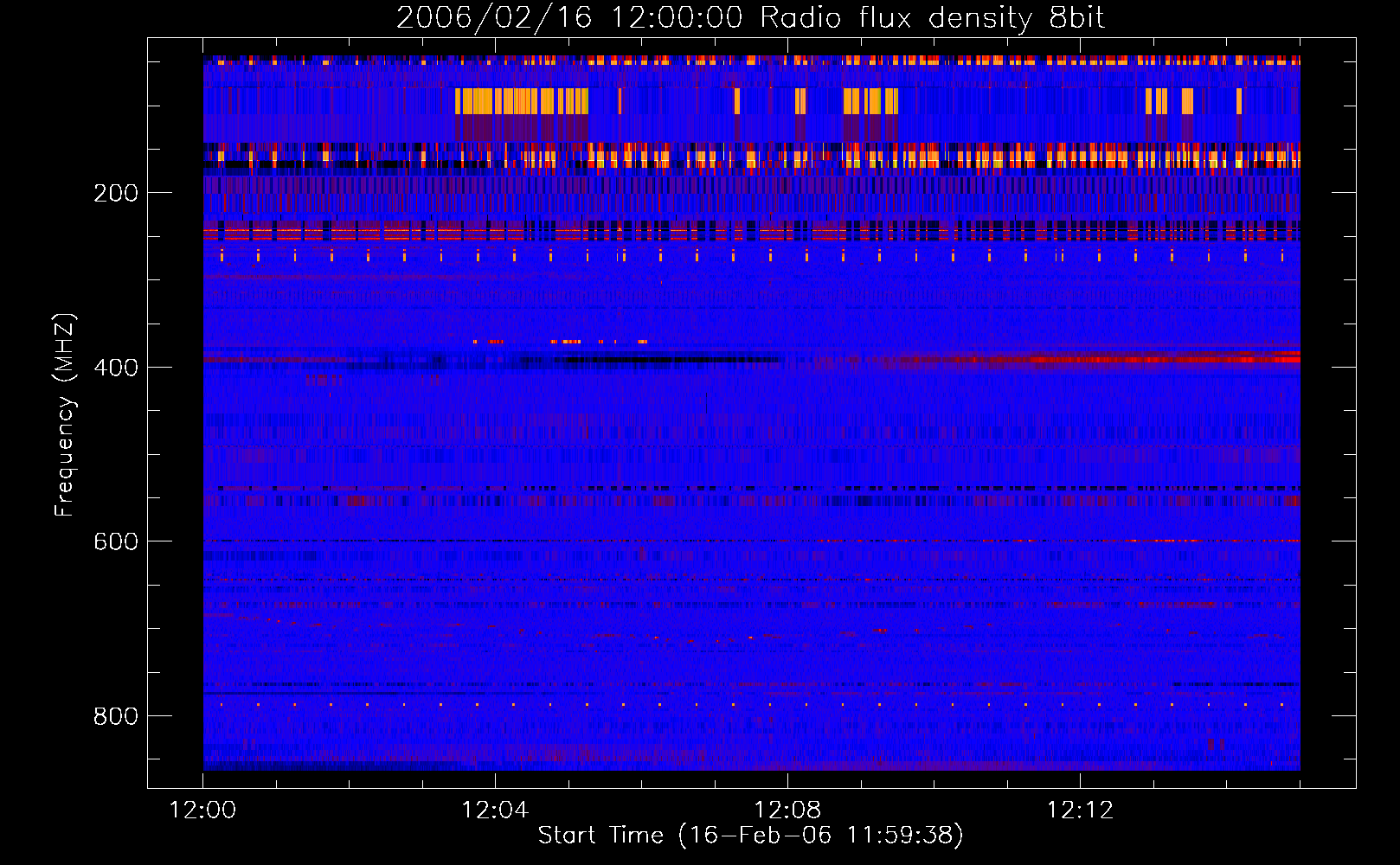This screenshot has height=865, width=1400.
Task: Click the 12:12 time tick label
Action: (1080, 811)
